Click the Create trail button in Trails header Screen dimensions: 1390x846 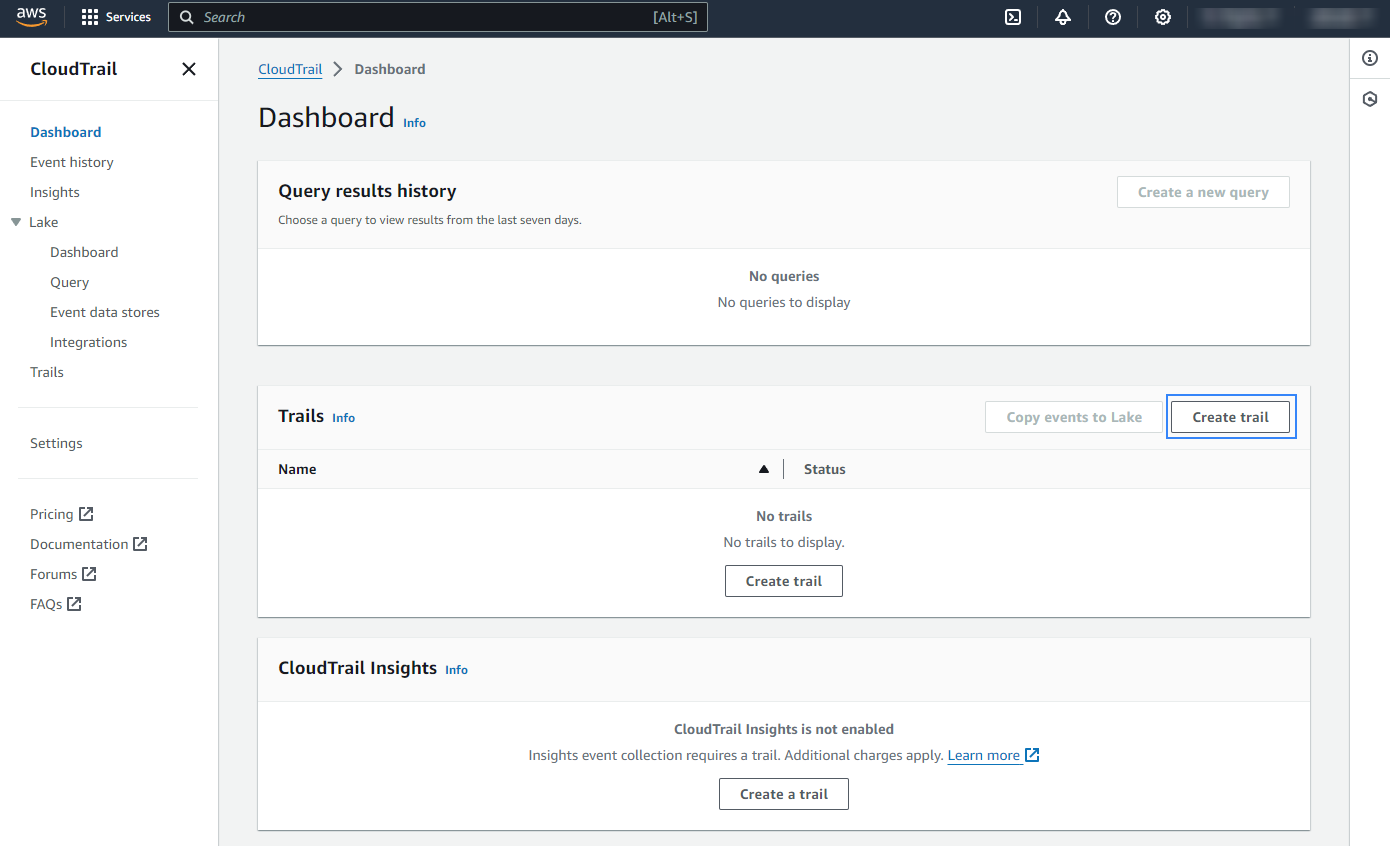(1230, 417)
